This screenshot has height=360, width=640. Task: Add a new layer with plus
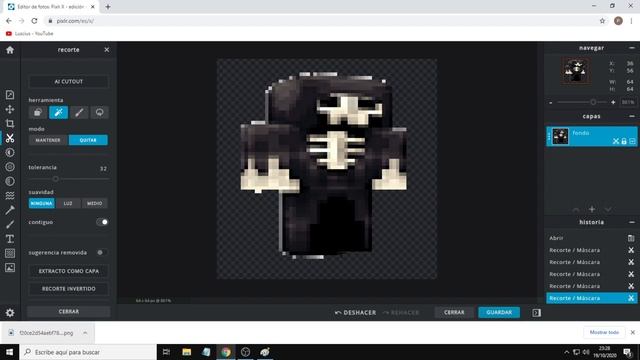tap(592, 209)
